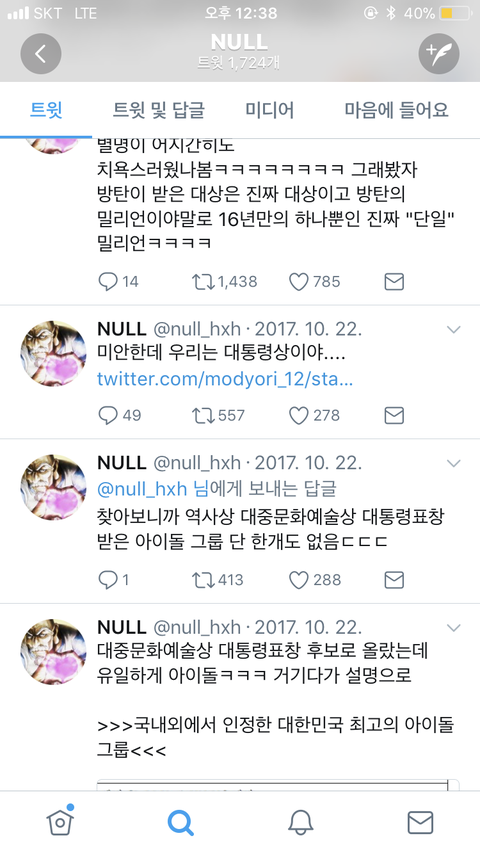
Task: Retweet the tweet with 557 retweets
Action: point(218,416)
